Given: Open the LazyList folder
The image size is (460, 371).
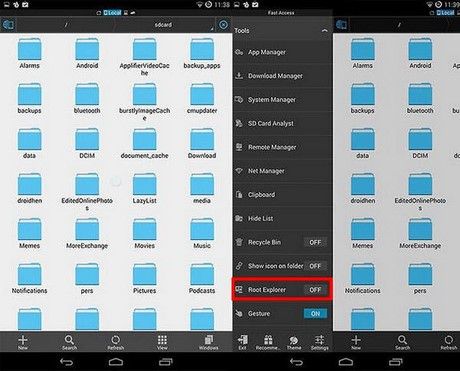Looking at the screenshot, I should coord(144,188).
